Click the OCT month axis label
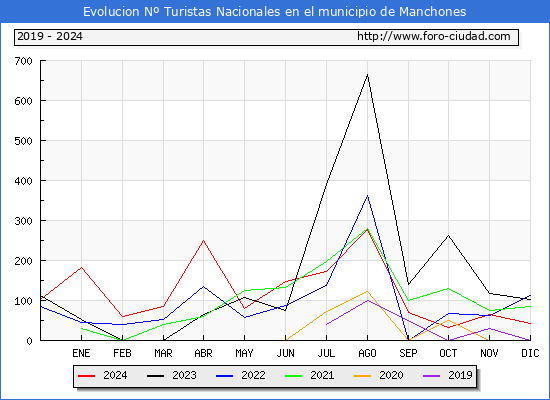 pyautogui.click(x=448, y=353)
